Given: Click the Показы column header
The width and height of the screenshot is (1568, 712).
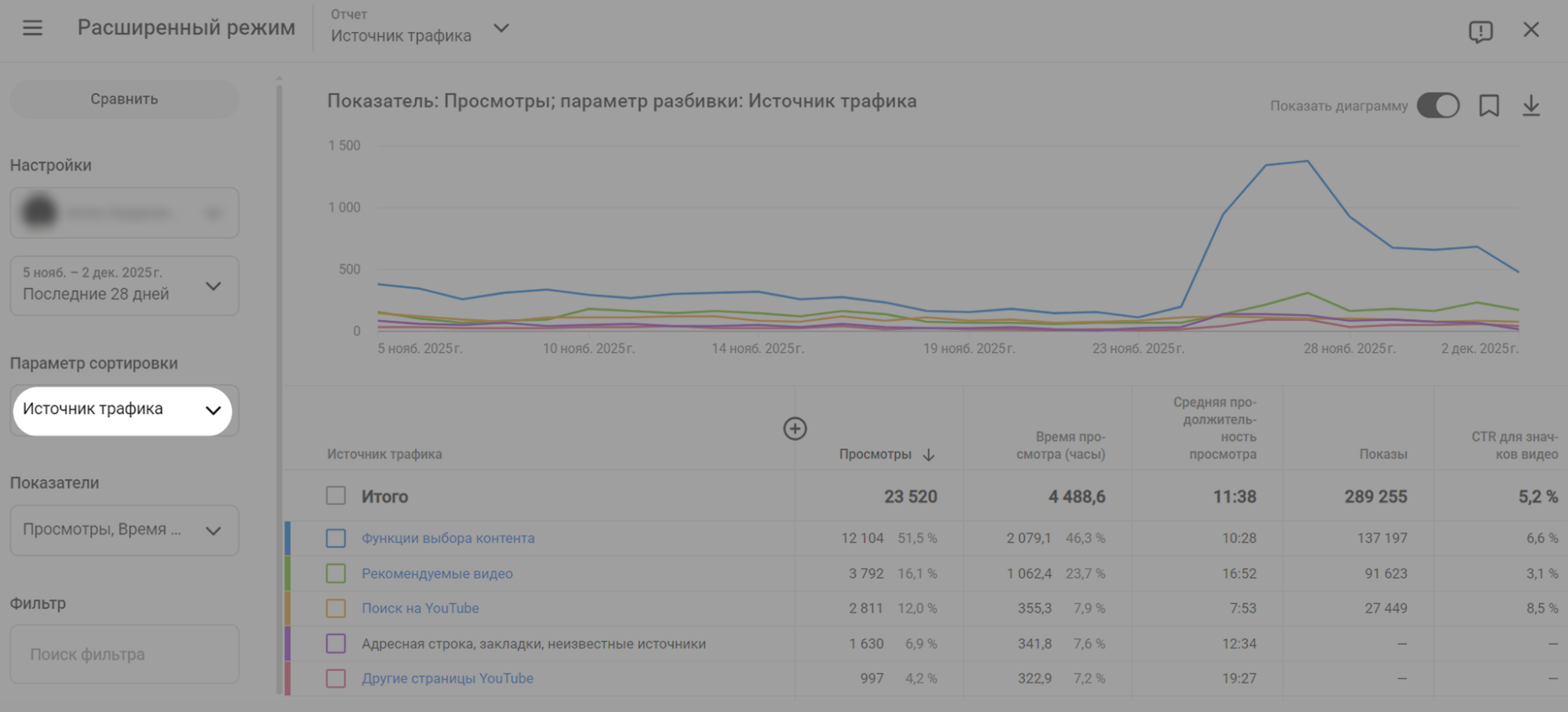Looking at the screenshot, I should click(x=1382, y=454).
